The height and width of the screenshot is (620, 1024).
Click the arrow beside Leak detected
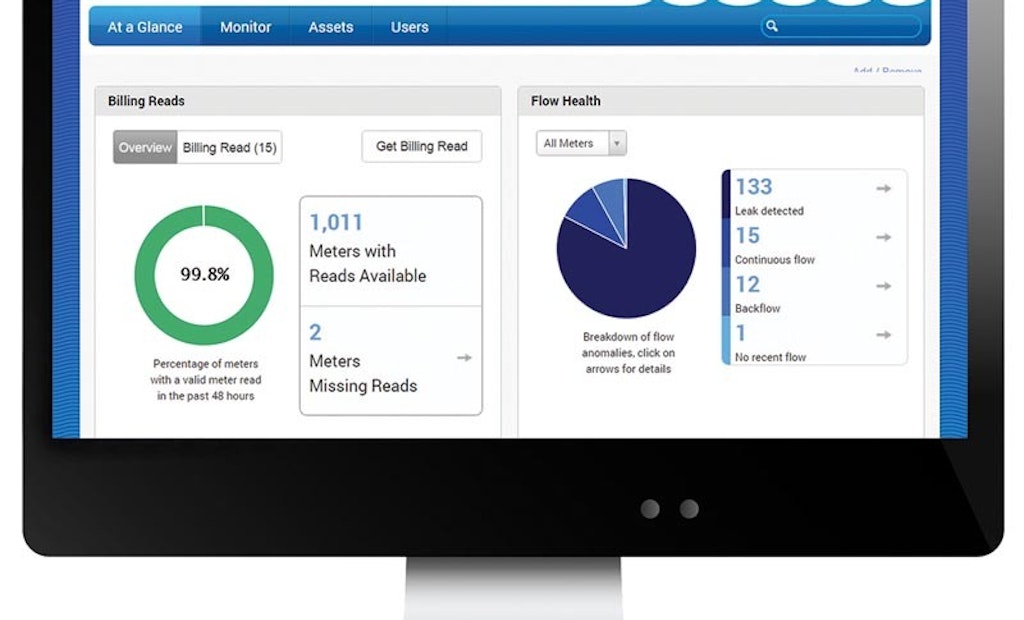pos(882,188)
